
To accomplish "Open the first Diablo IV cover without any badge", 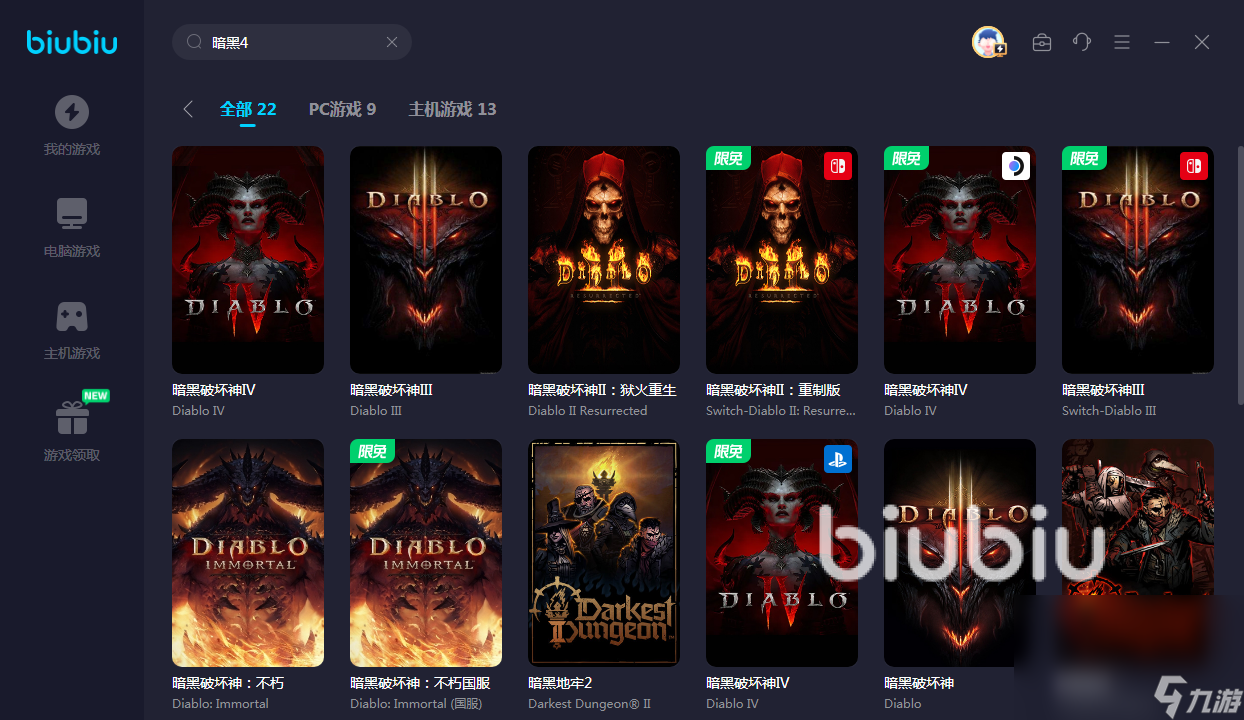I will [248, 260].
